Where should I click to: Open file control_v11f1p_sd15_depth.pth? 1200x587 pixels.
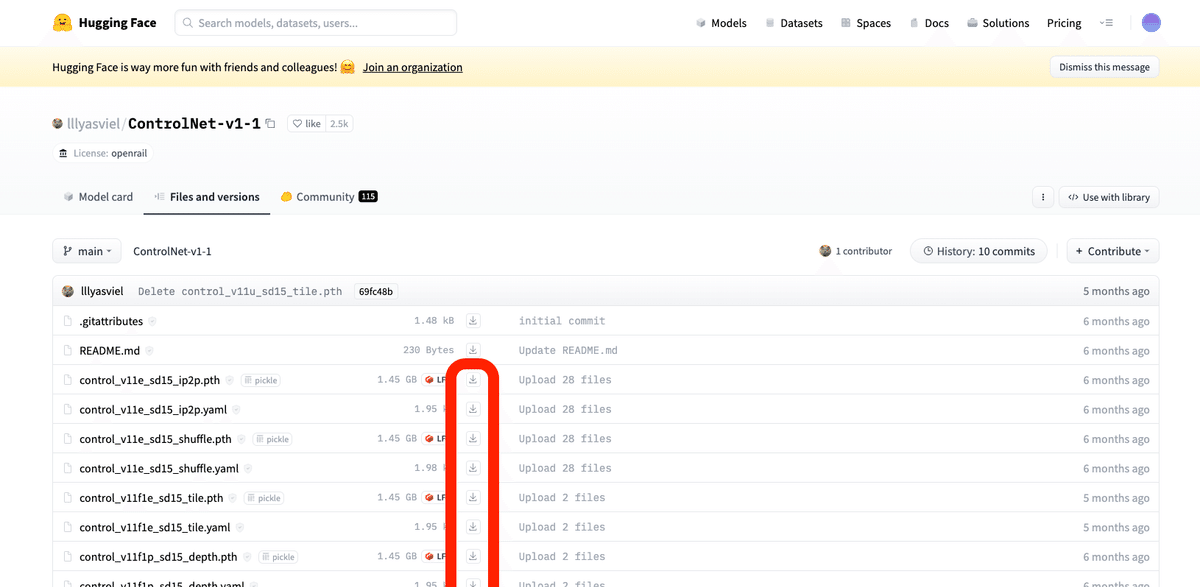click(158, 557)
